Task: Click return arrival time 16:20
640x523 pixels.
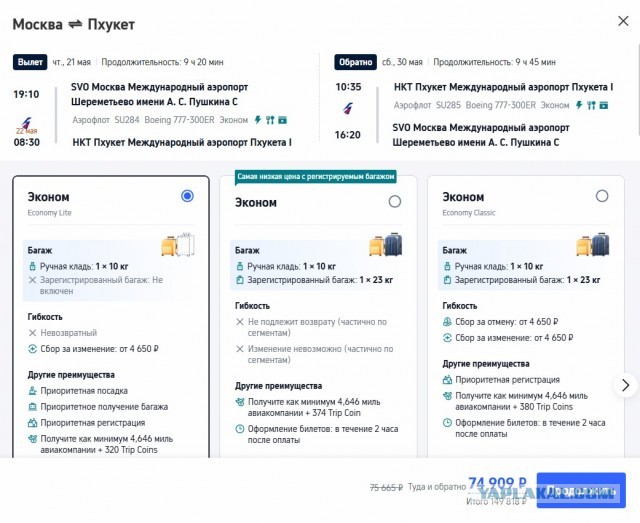Action: pos(348,135)
